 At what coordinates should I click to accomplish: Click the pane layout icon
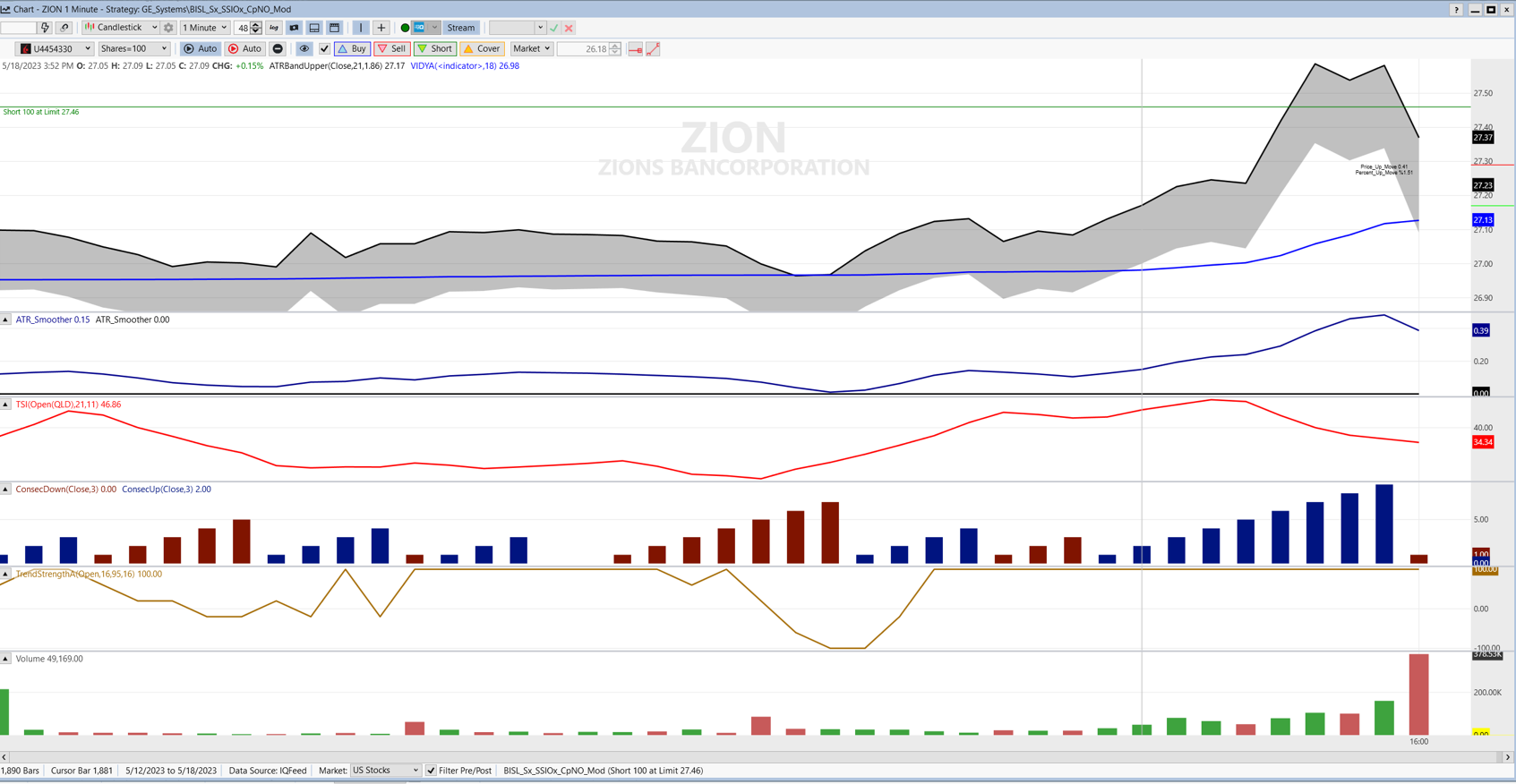pyautogui.click(x=314, y=28)
